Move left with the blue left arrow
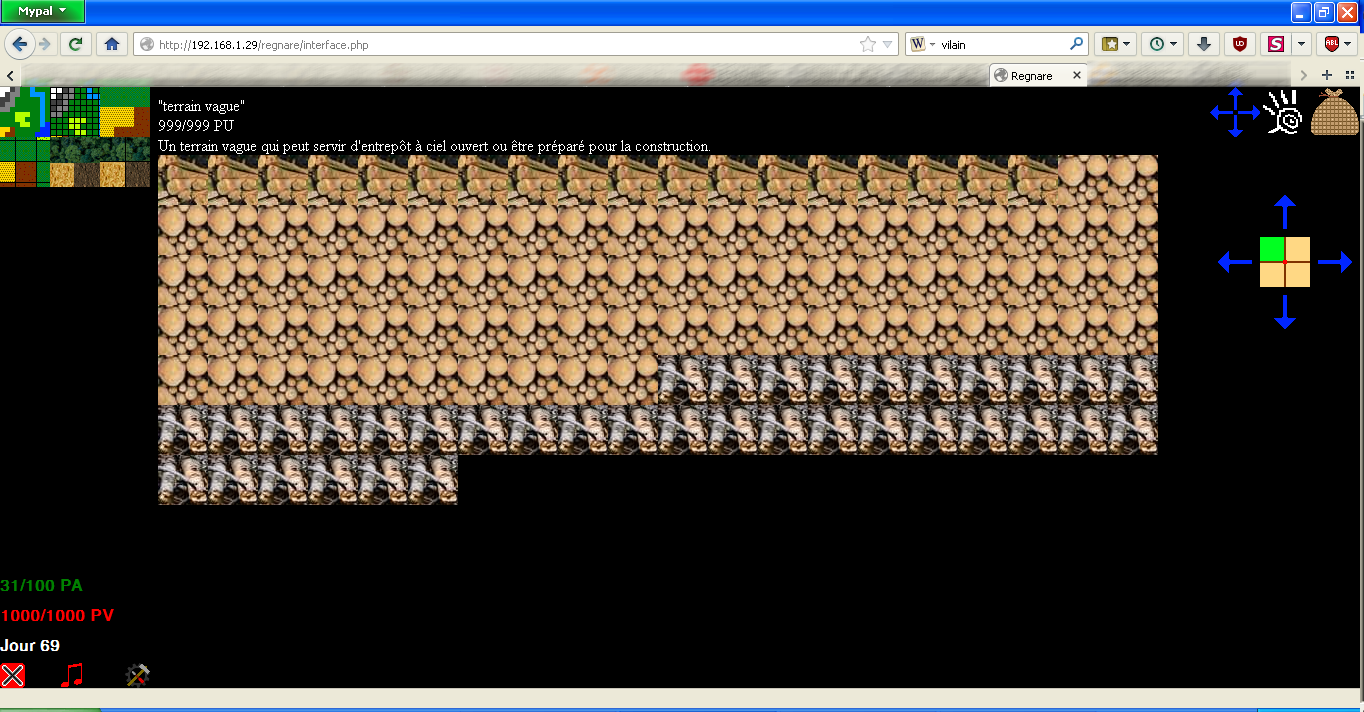Screen dimensions: 1364x712 1235,262
